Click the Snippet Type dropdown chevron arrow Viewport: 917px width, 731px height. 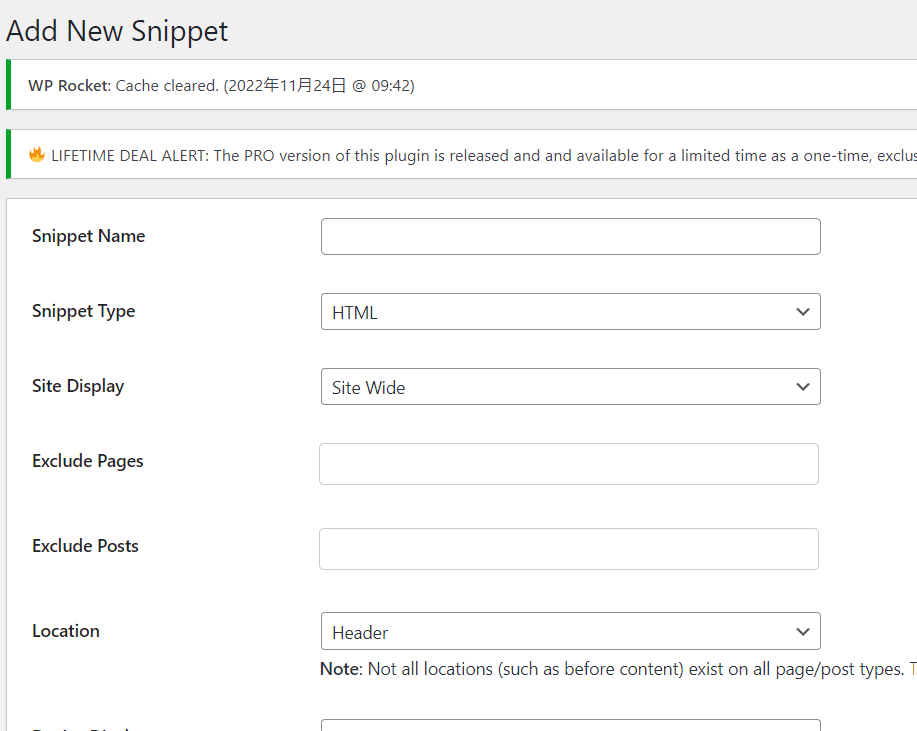802,312
